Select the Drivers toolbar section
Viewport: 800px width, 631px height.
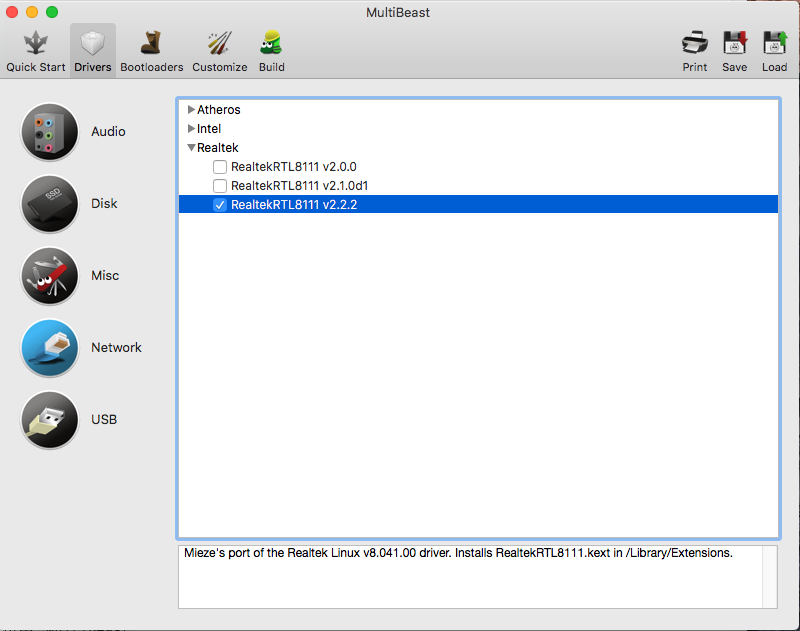[x=93, y=51]
